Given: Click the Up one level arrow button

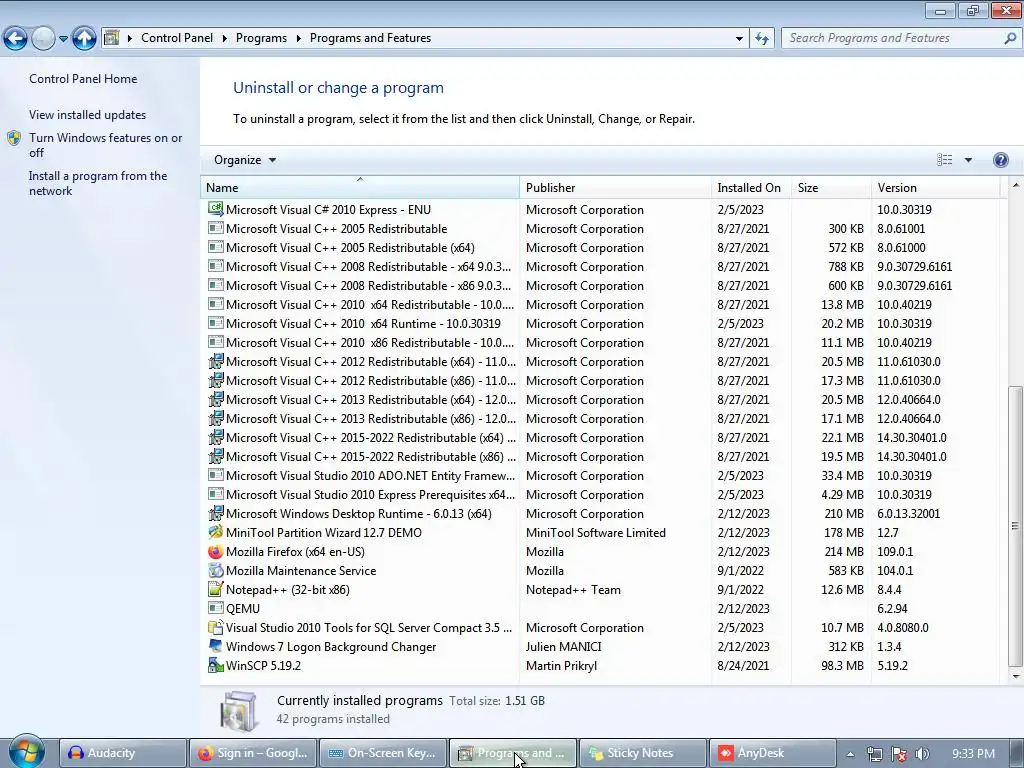Looking at the screenshot, I should 84,38.
